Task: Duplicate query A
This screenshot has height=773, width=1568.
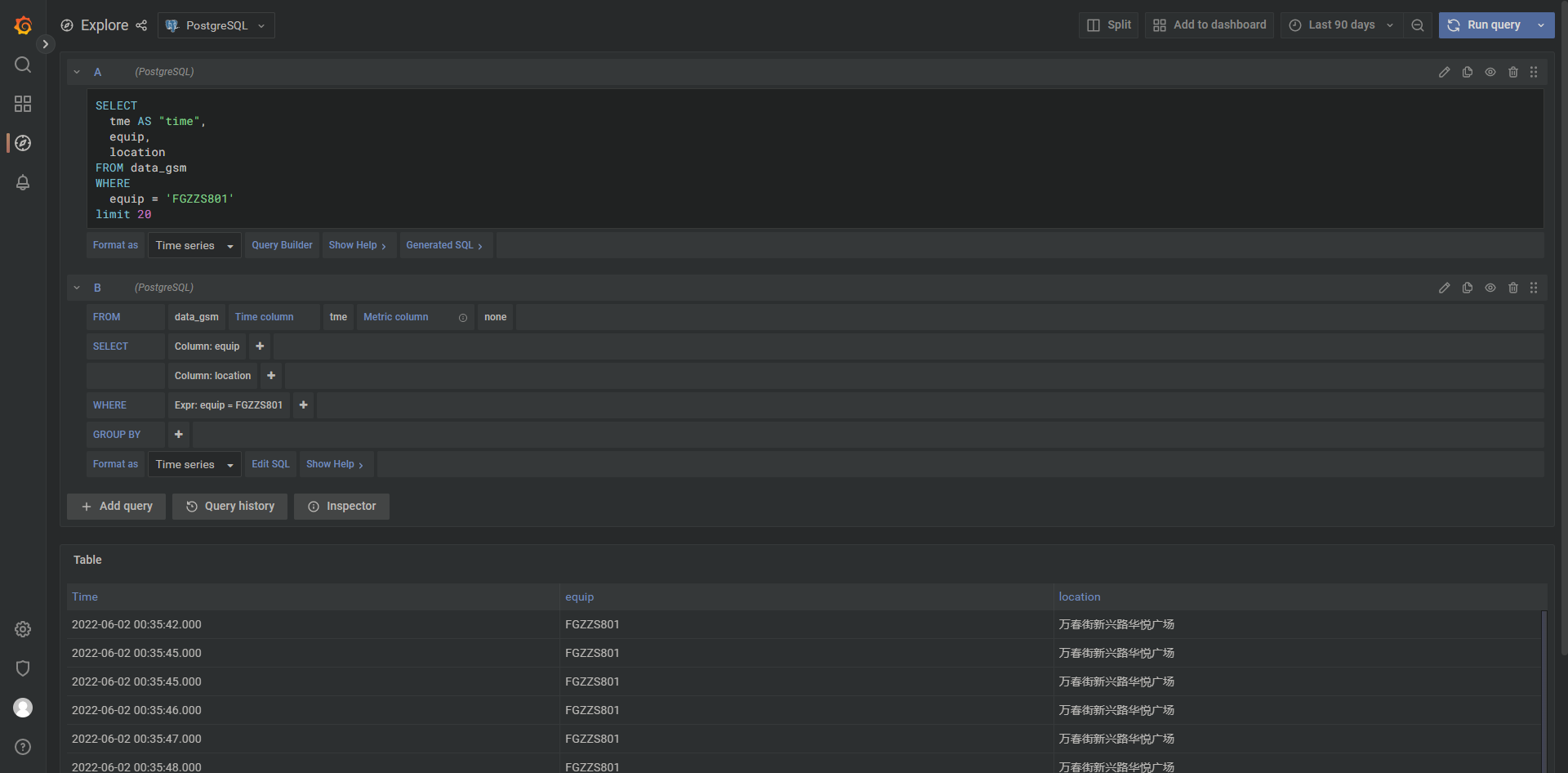Action: [x=1468, y=72]
